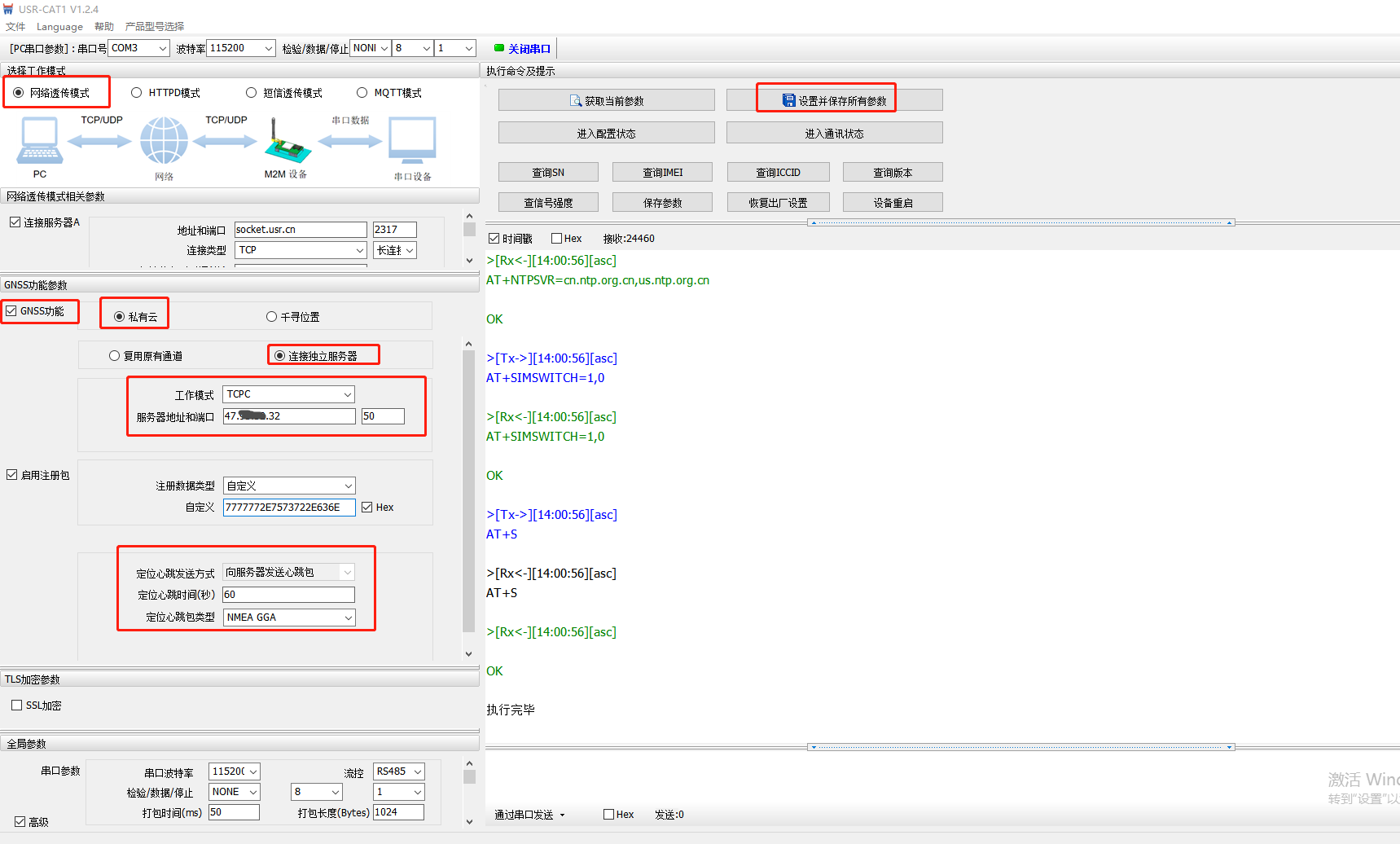This screenshot has height=844, width=1400.
Task: Click the M2M device module icon
Action: coord(287,143)
